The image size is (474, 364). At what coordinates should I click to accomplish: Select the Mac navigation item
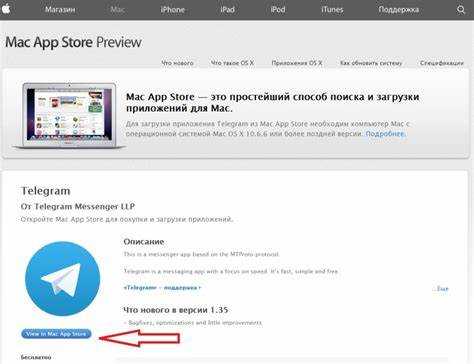tap(118, 10)
